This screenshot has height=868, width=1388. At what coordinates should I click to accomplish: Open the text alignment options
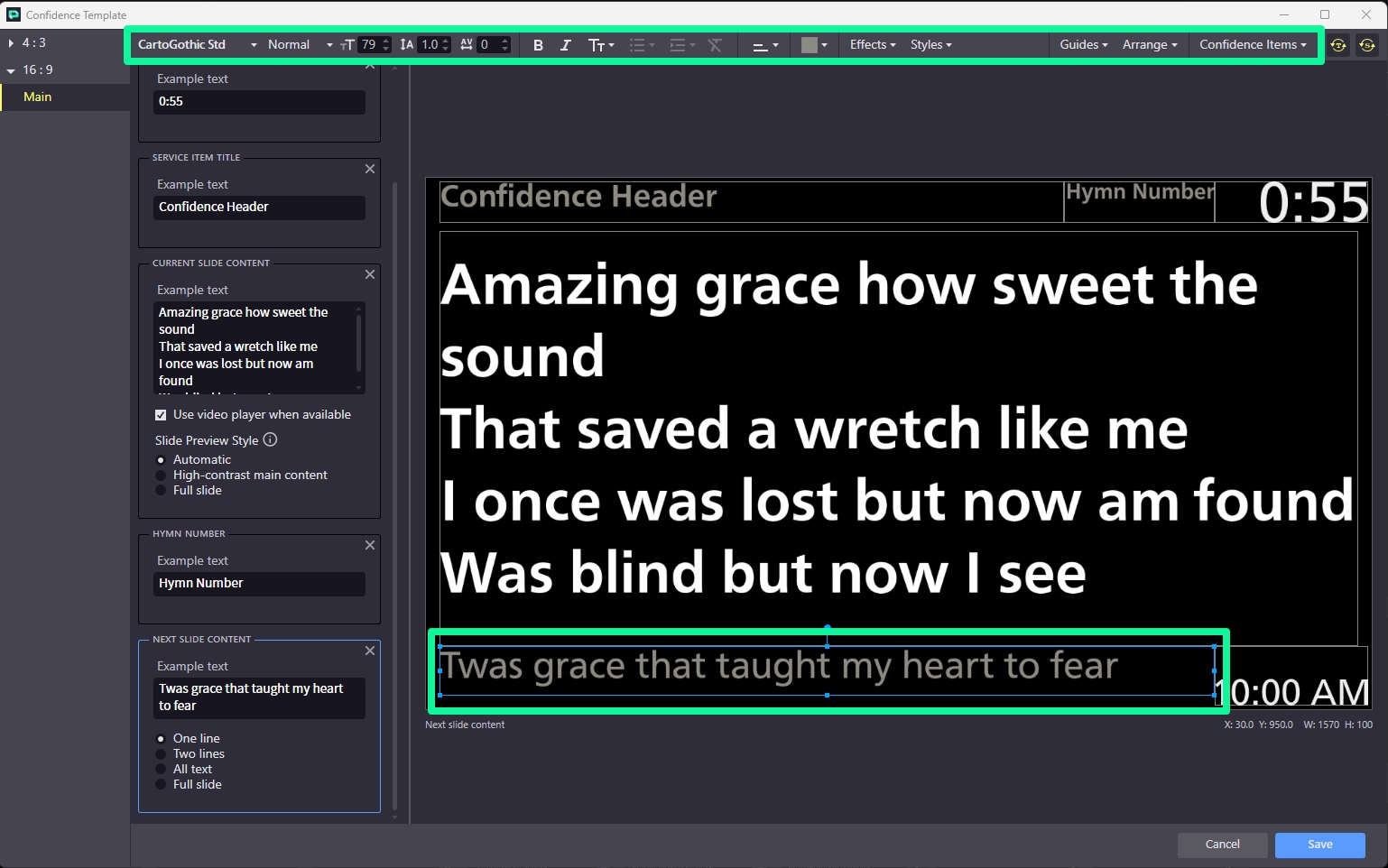pos(765,45)
